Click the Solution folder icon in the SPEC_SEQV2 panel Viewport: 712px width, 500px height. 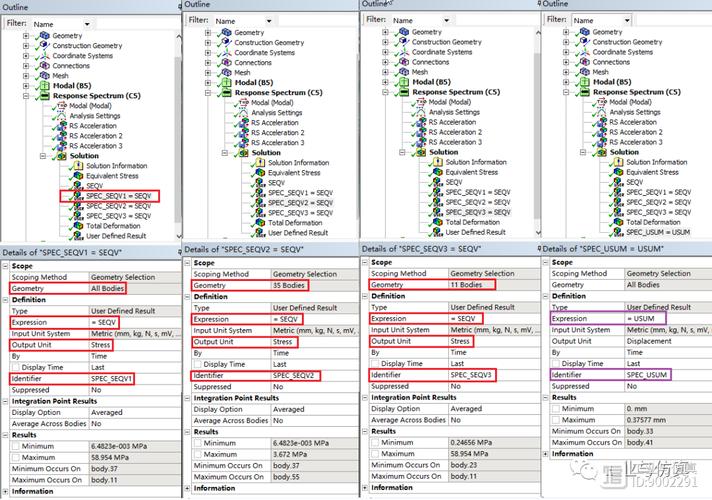pyautogui.click(x=243, y=153)
